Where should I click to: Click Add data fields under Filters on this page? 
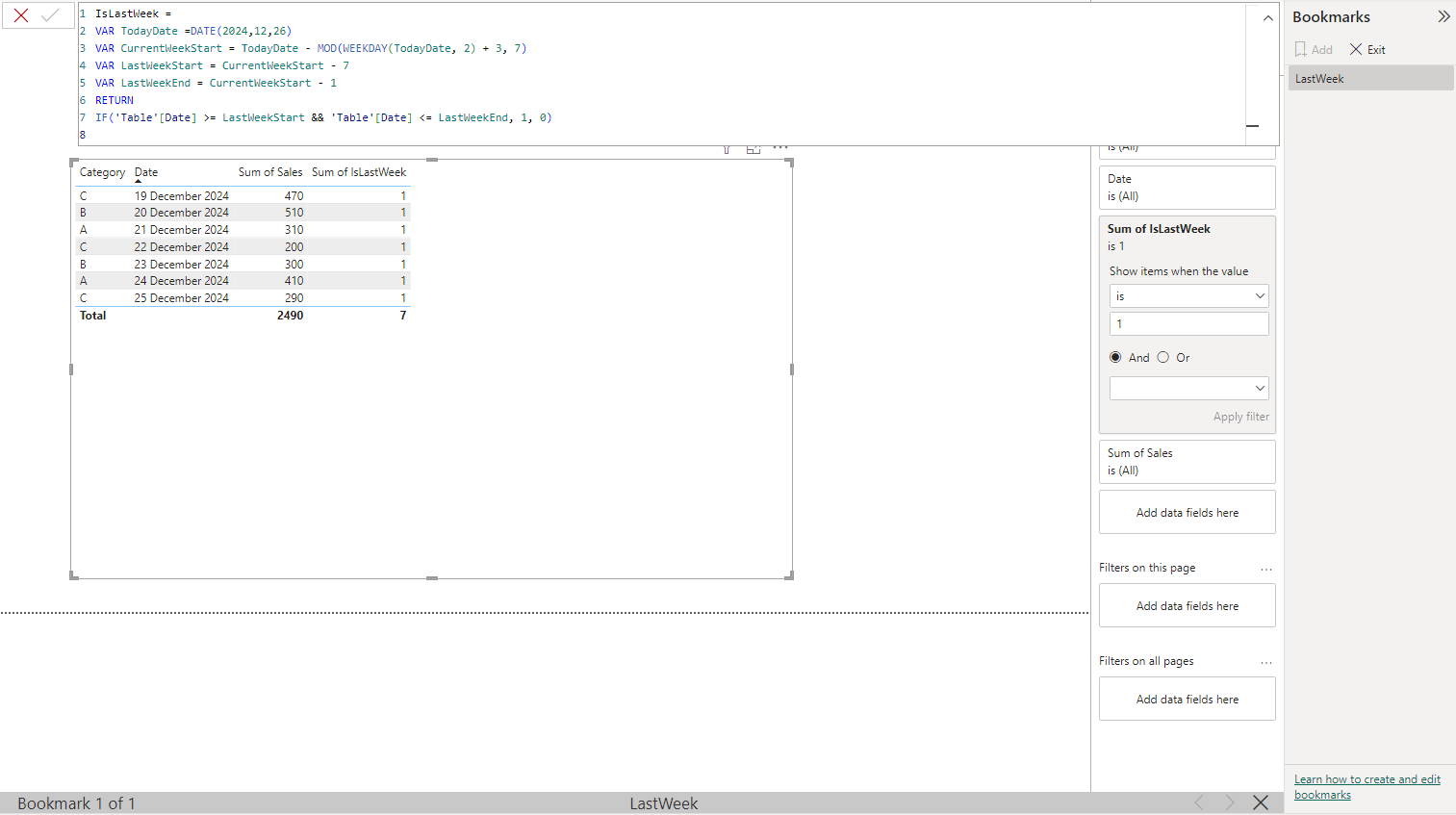(1187, 606)
